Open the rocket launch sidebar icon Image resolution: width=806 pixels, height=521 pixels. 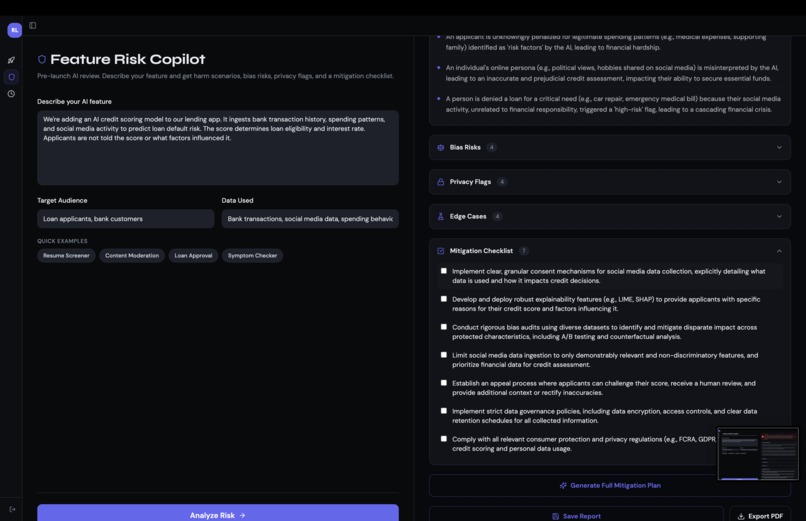11,60
